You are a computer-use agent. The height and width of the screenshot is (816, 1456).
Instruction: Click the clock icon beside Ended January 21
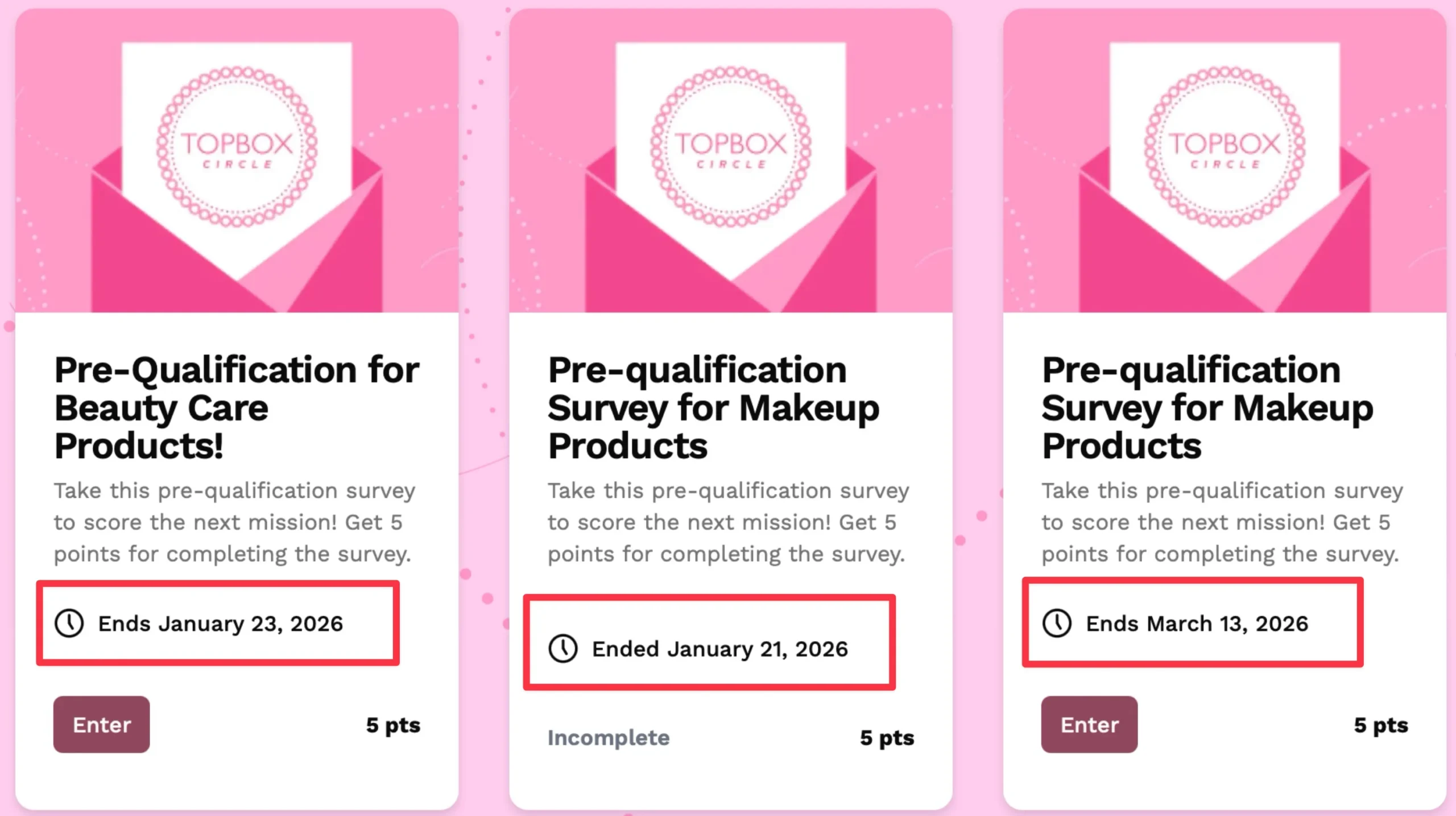(563, 648)
